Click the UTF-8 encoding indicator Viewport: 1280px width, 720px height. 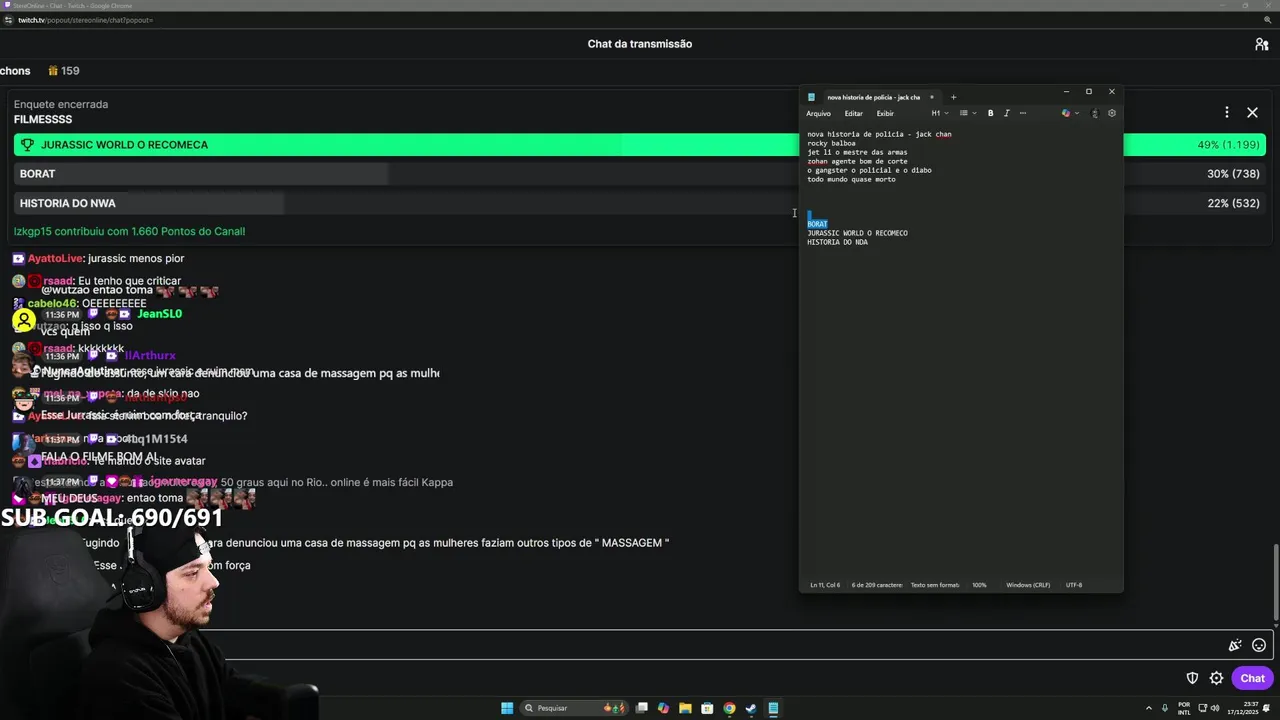(x=1074, y=585)
